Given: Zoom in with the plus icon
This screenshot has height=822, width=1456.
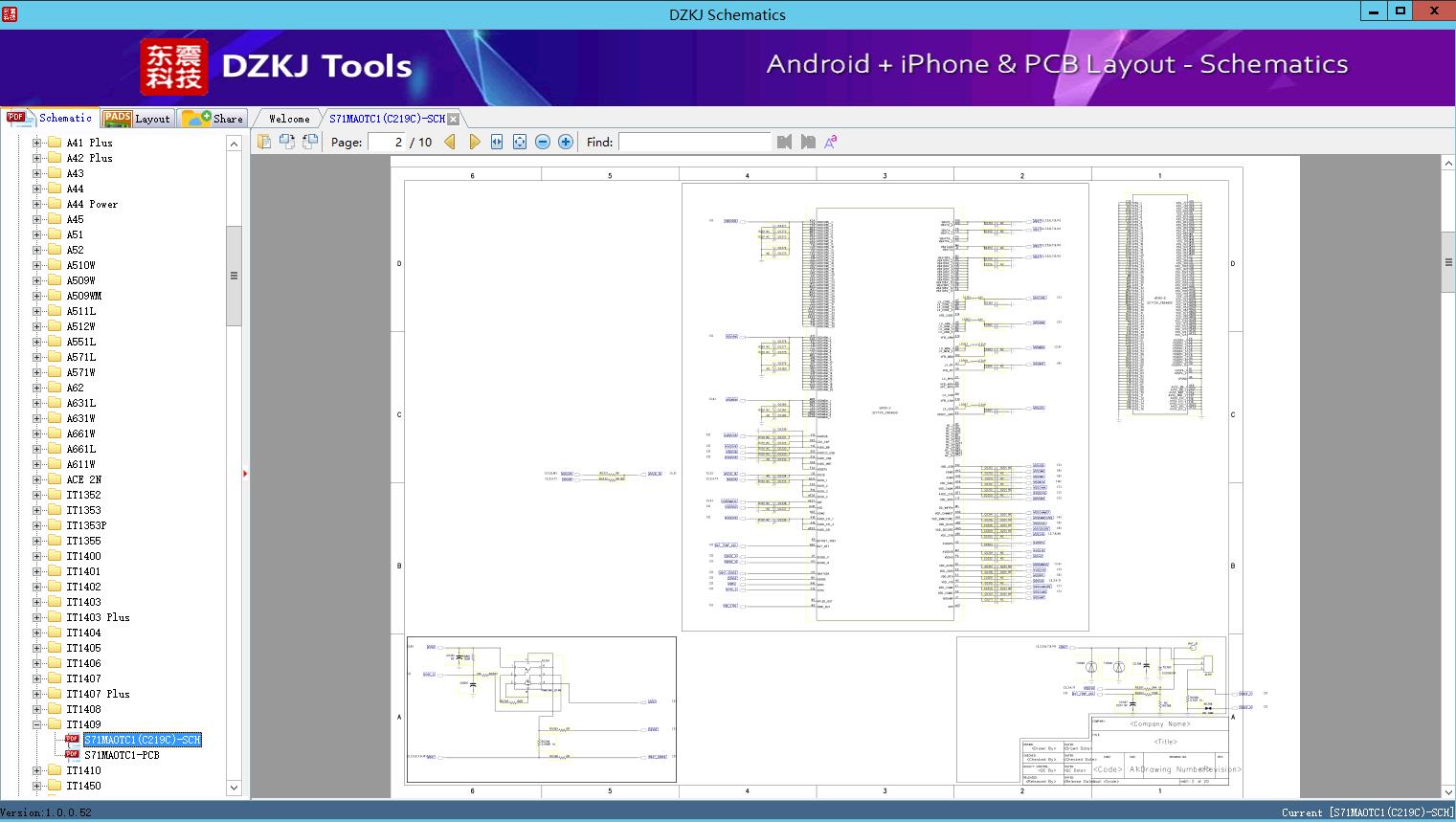Looking at the screenshot, I should (x=566, y=142).
